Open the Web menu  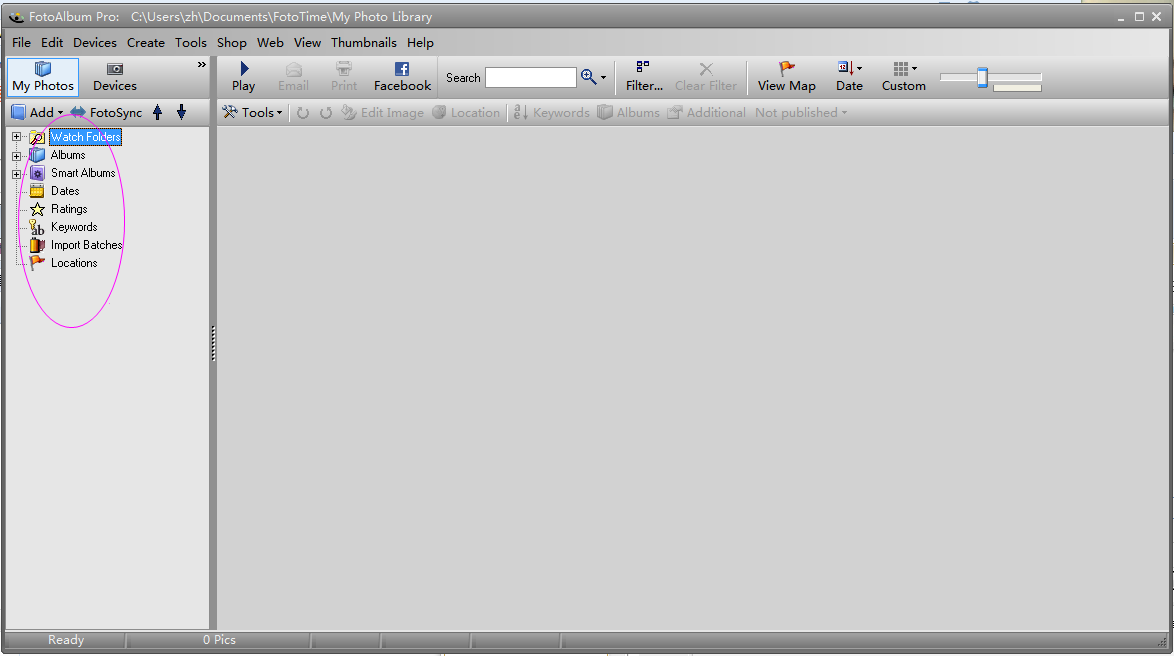click(270, 43)
